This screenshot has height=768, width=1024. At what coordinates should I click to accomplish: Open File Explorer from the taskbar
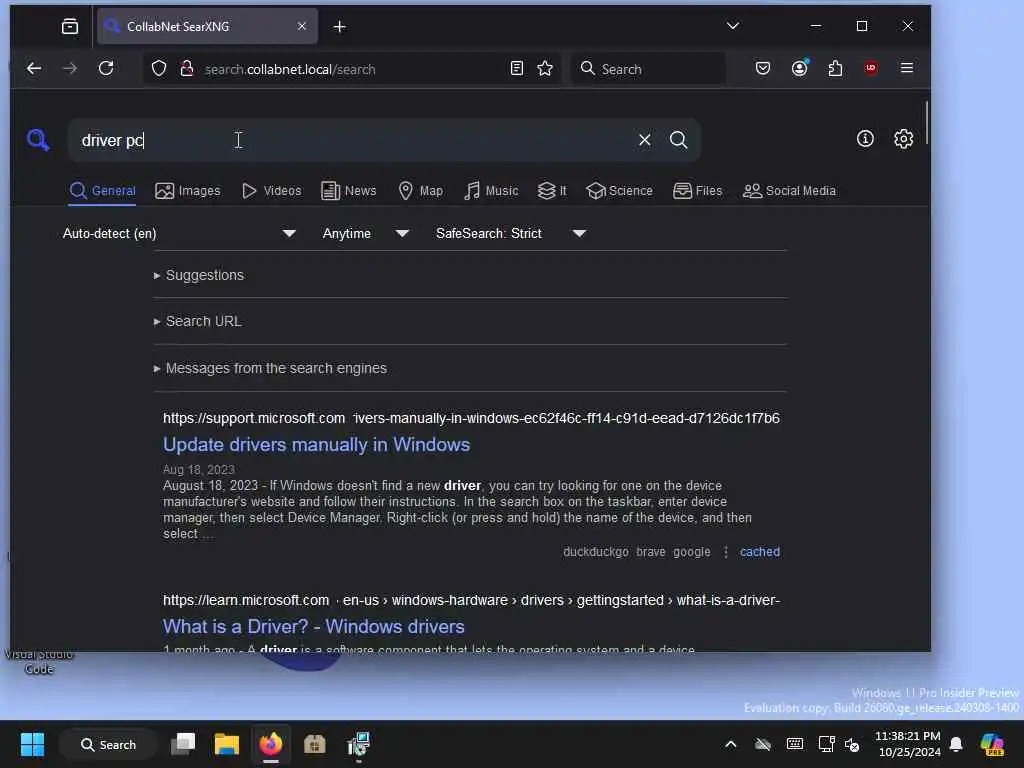[227, 744]
